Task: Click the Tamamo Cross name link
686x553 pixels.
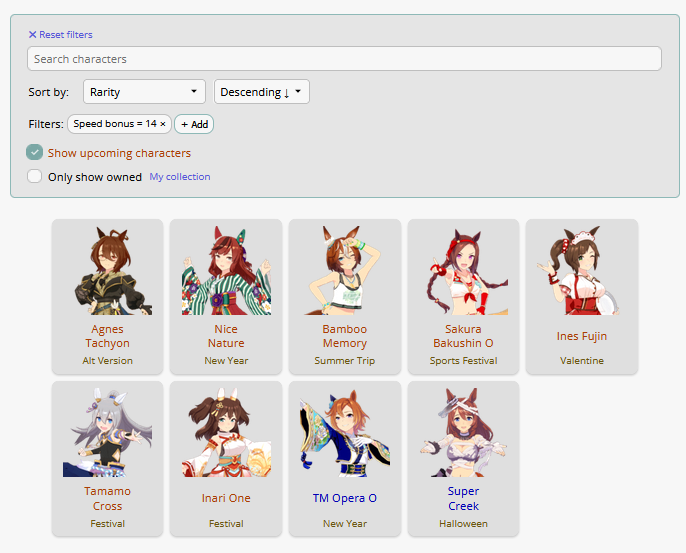Action: pyautogui.click(x=108, y=498)
